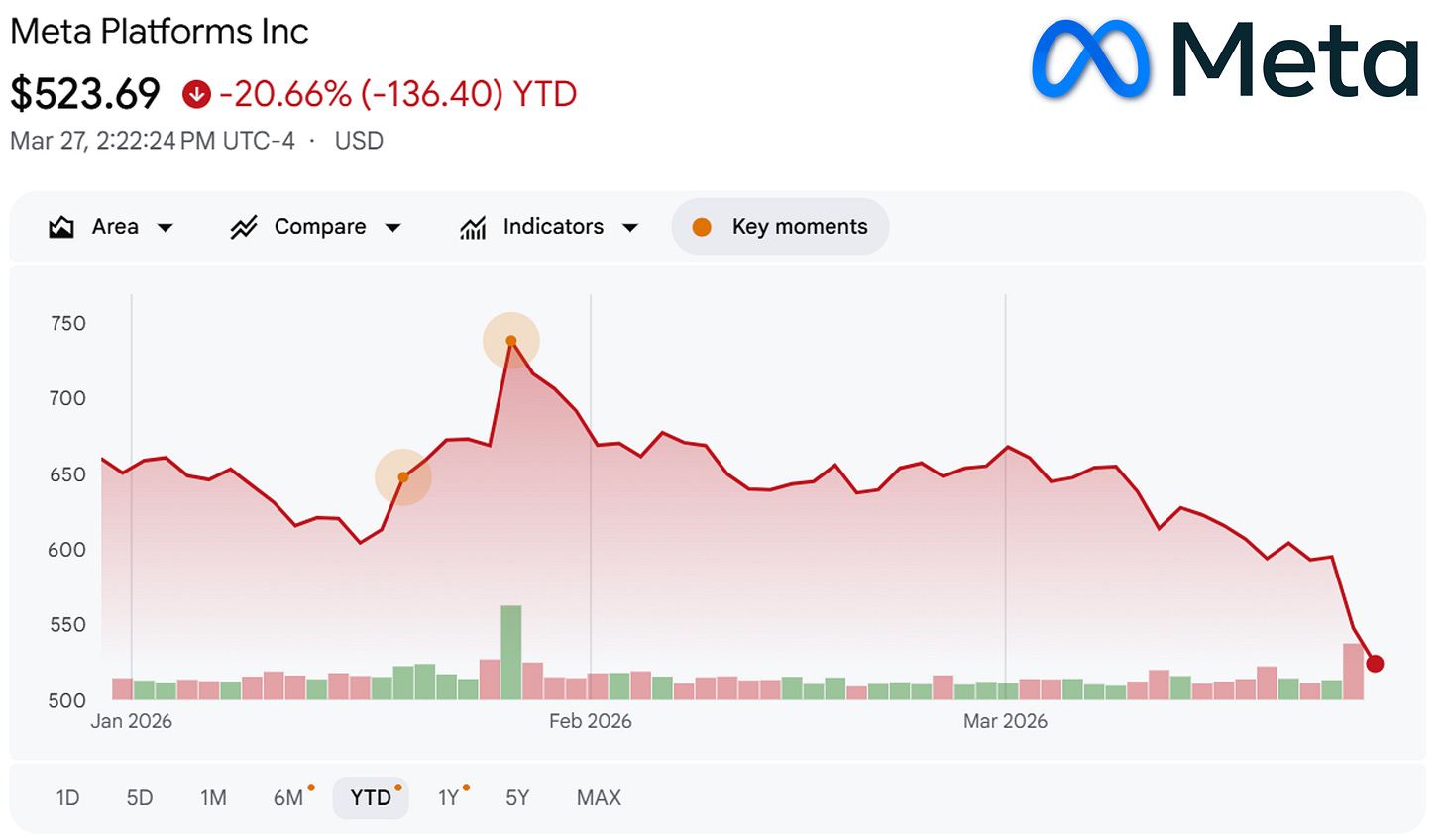This screenshot has height=840, width=1443.
Task: Select the 1D time range
Action: [x=67, y=798]
